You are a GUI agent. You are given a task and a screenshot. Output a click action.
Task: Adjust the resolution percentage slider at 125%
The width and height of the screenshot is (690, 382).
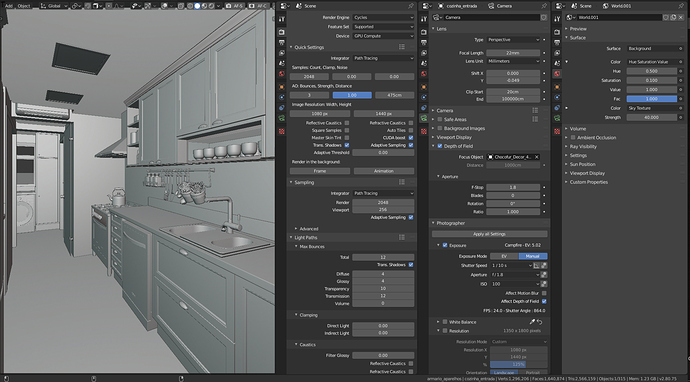(519, 364)
